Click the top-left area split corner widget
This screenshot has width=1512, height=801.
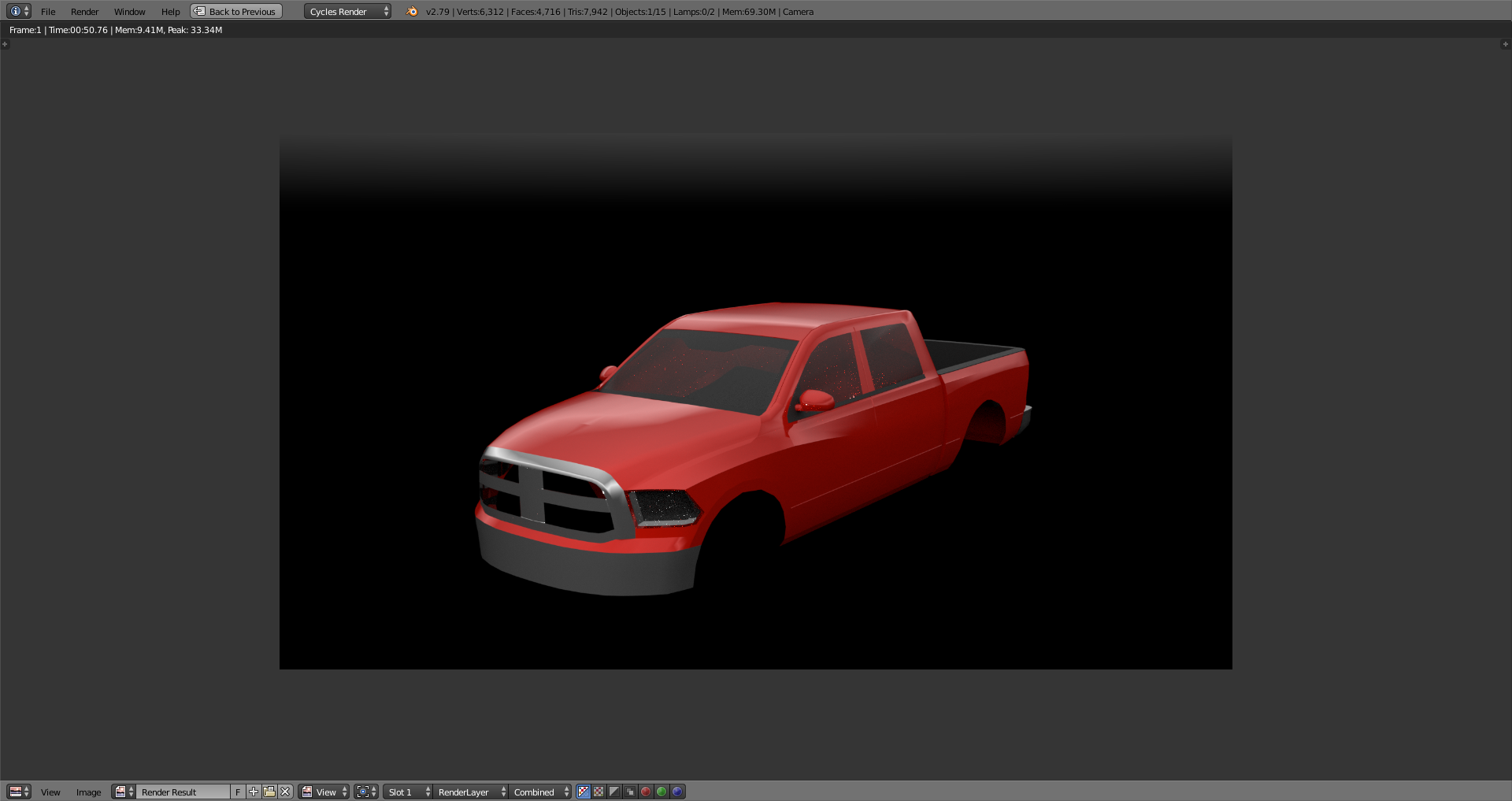[5, 44]
